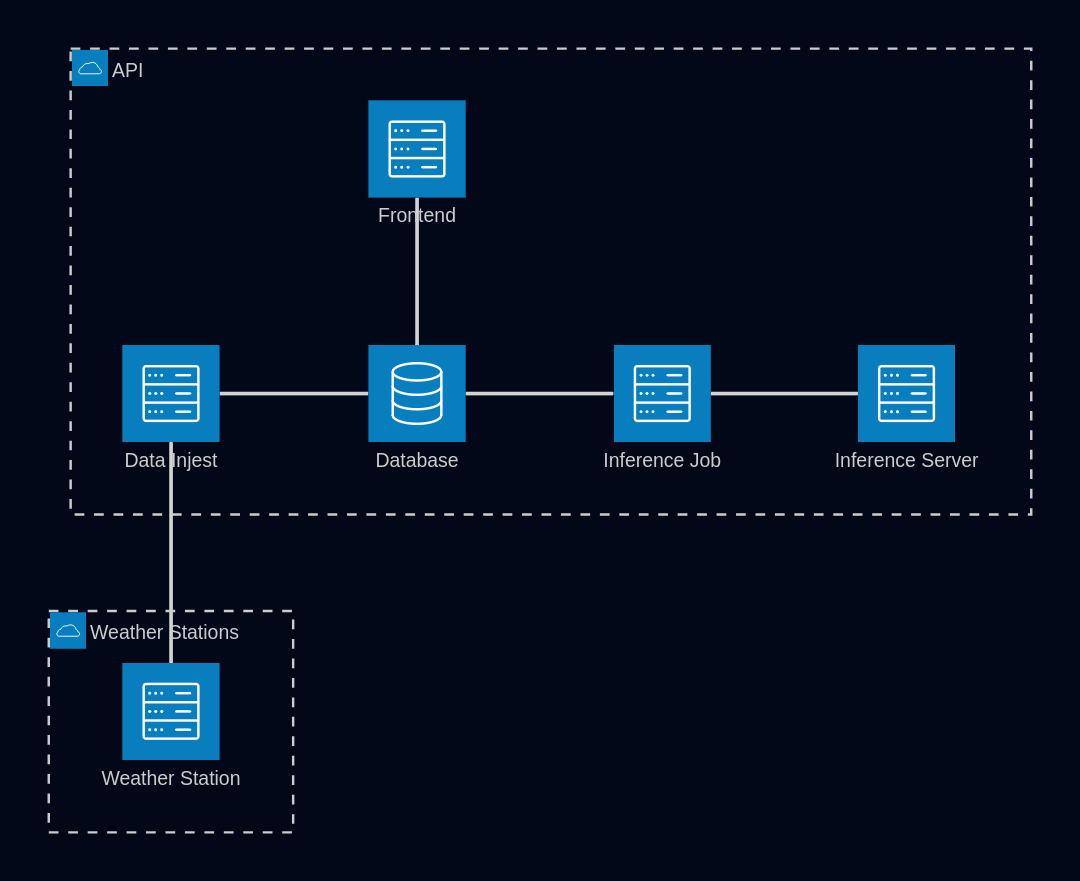This screenshot has width=1080, height=881.
Task: Select the Frontend server icon
Action: coord(417,149)
